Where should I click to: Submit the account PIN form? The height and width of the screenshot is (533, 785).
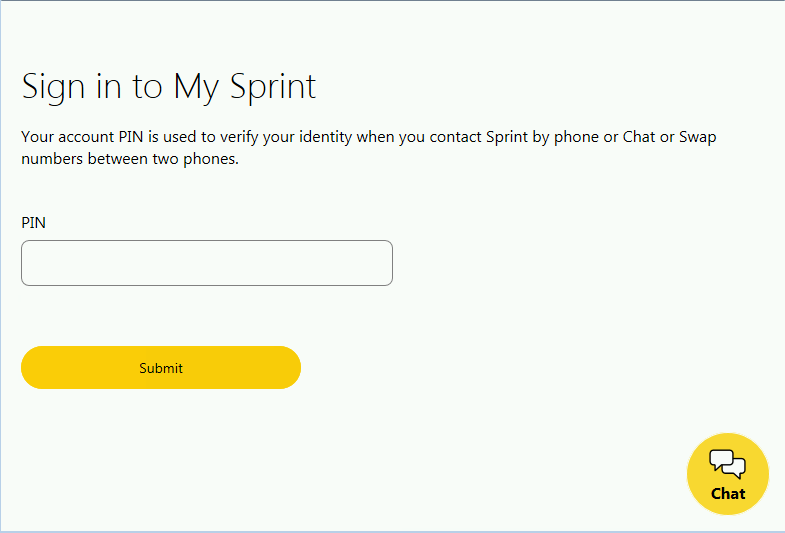tap(161, 368)
